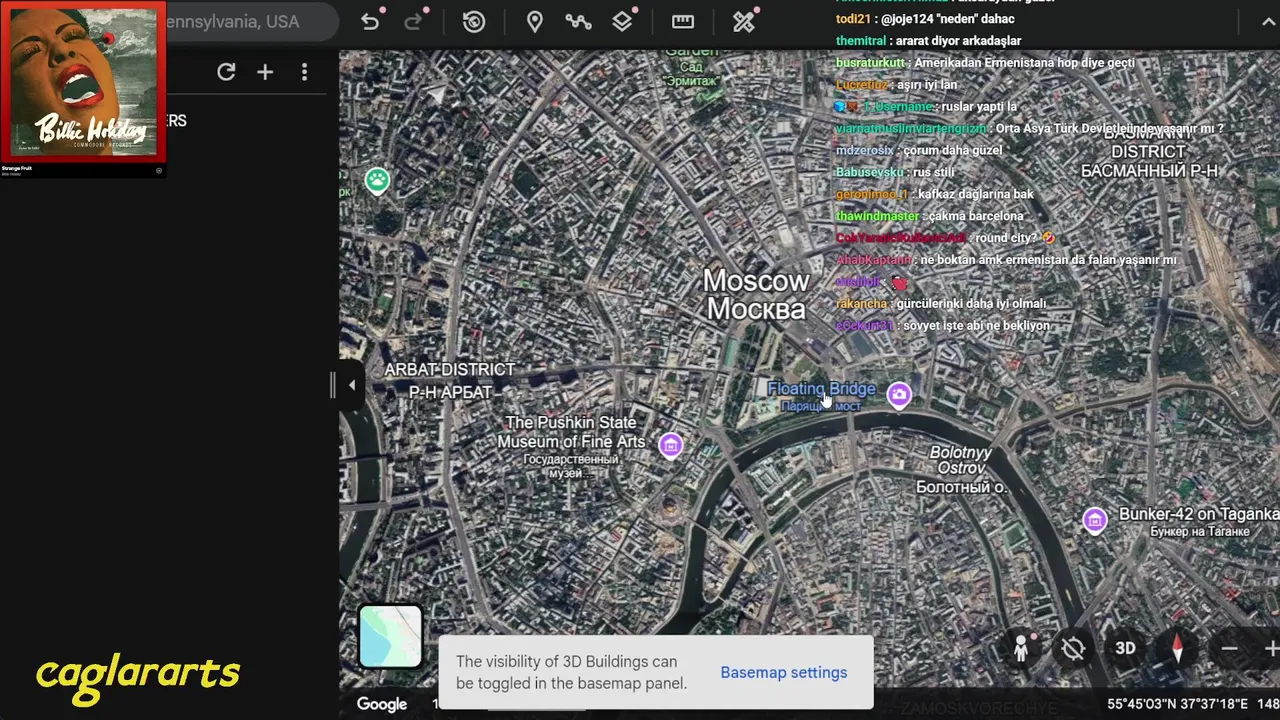Click the Google logo at bottom

[x=382, y=704]
